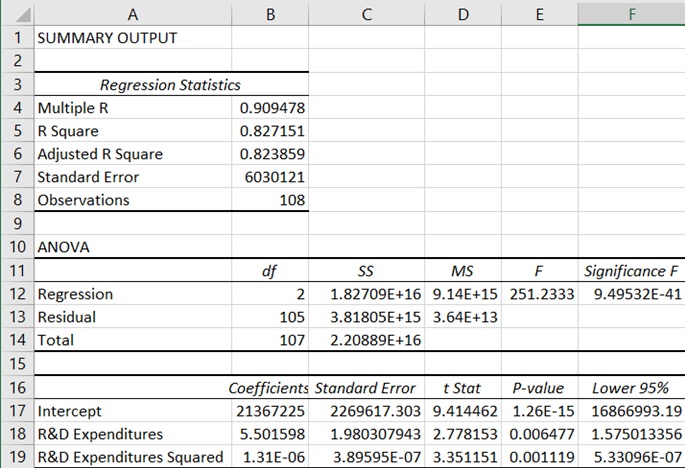The height and width of the screenshot is (468, 685).
Task: Select column A header
Action: pos(133,14)
